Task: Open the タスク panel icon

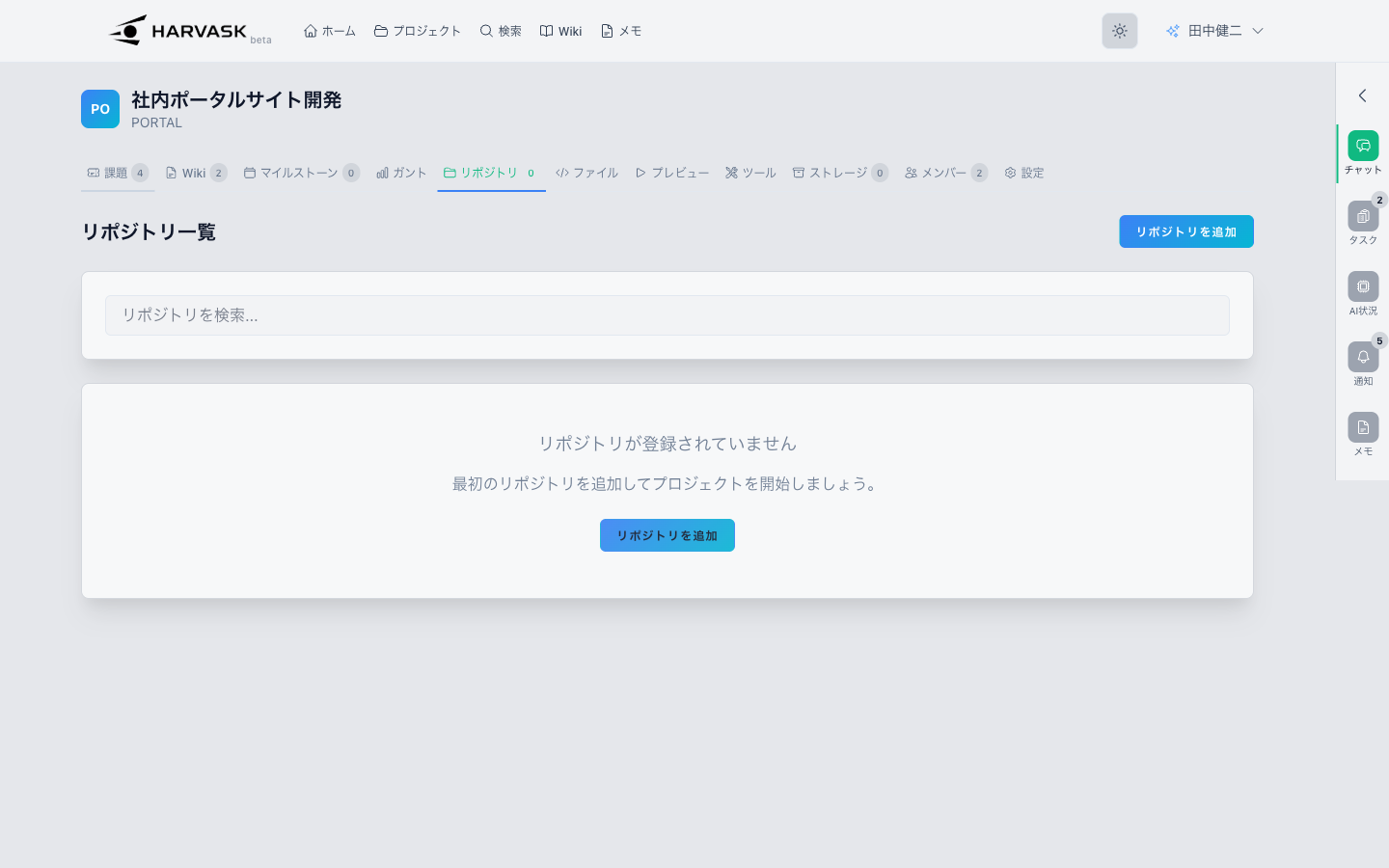Action: tap(1362, 217)
